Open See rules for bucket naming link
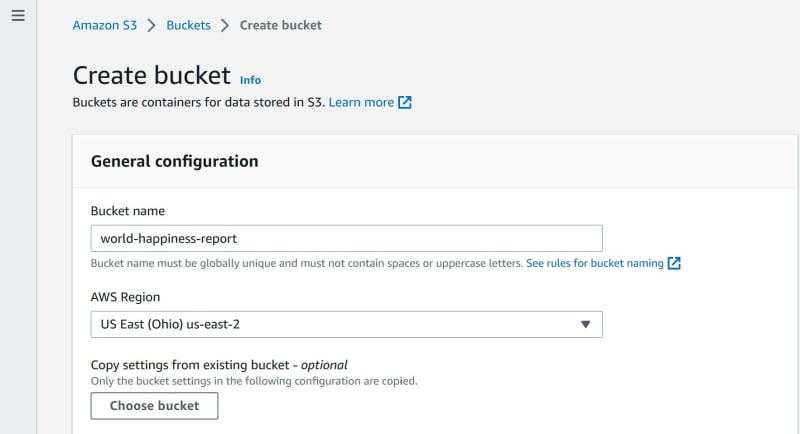 tap(595, 263)
